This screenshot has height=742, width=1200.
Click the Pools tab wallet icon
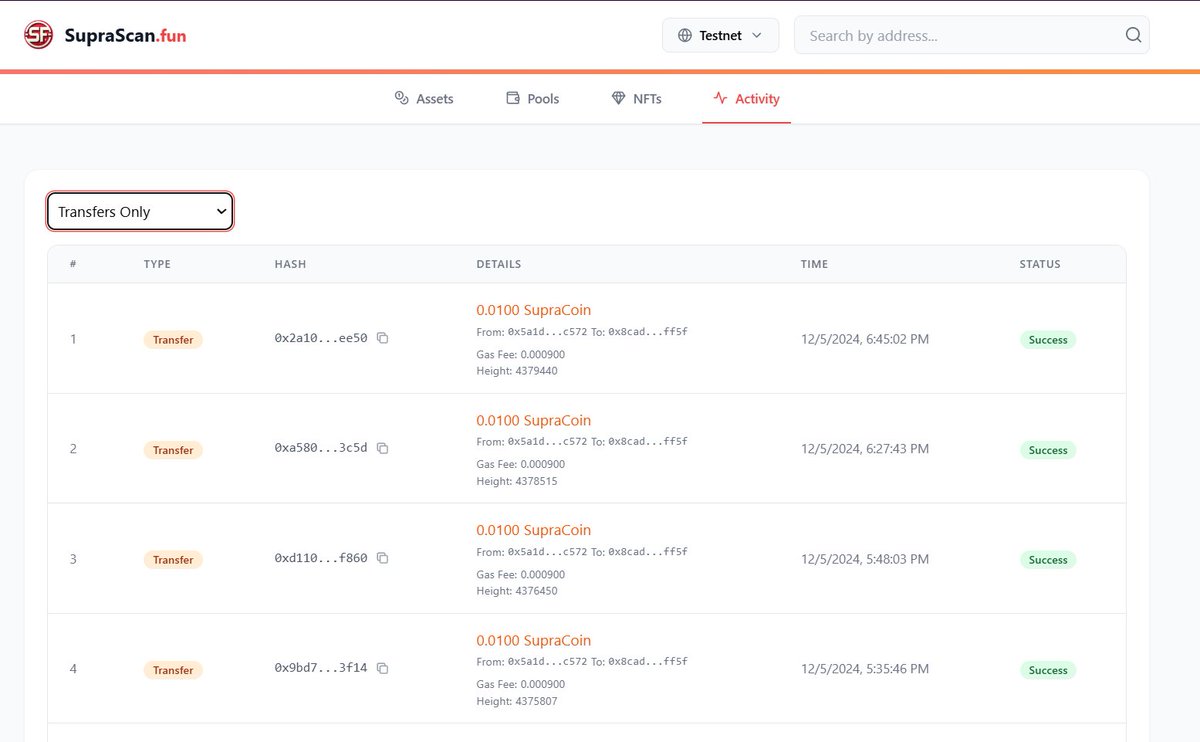click(x=513, y=98)
